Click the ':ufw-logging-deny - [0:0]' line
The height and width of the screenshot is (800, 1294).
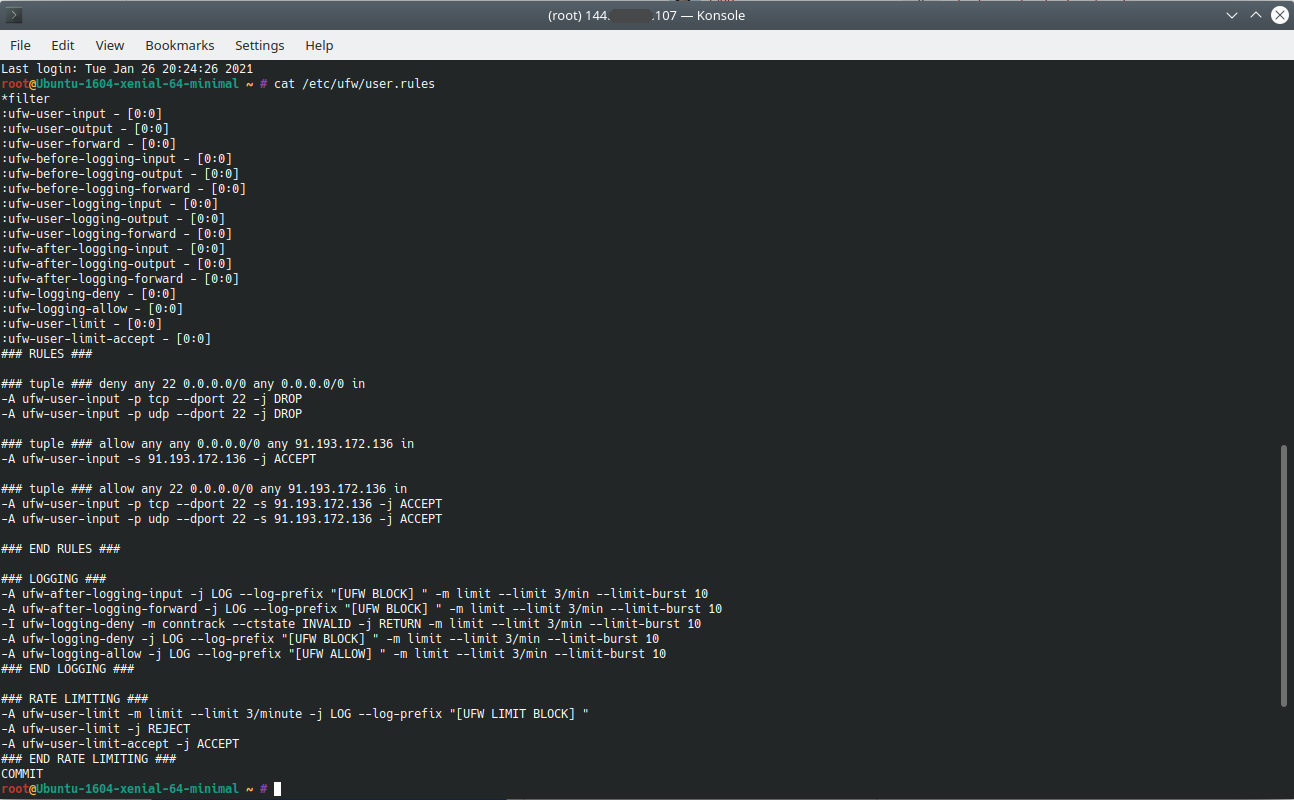(x=89, y=294)
